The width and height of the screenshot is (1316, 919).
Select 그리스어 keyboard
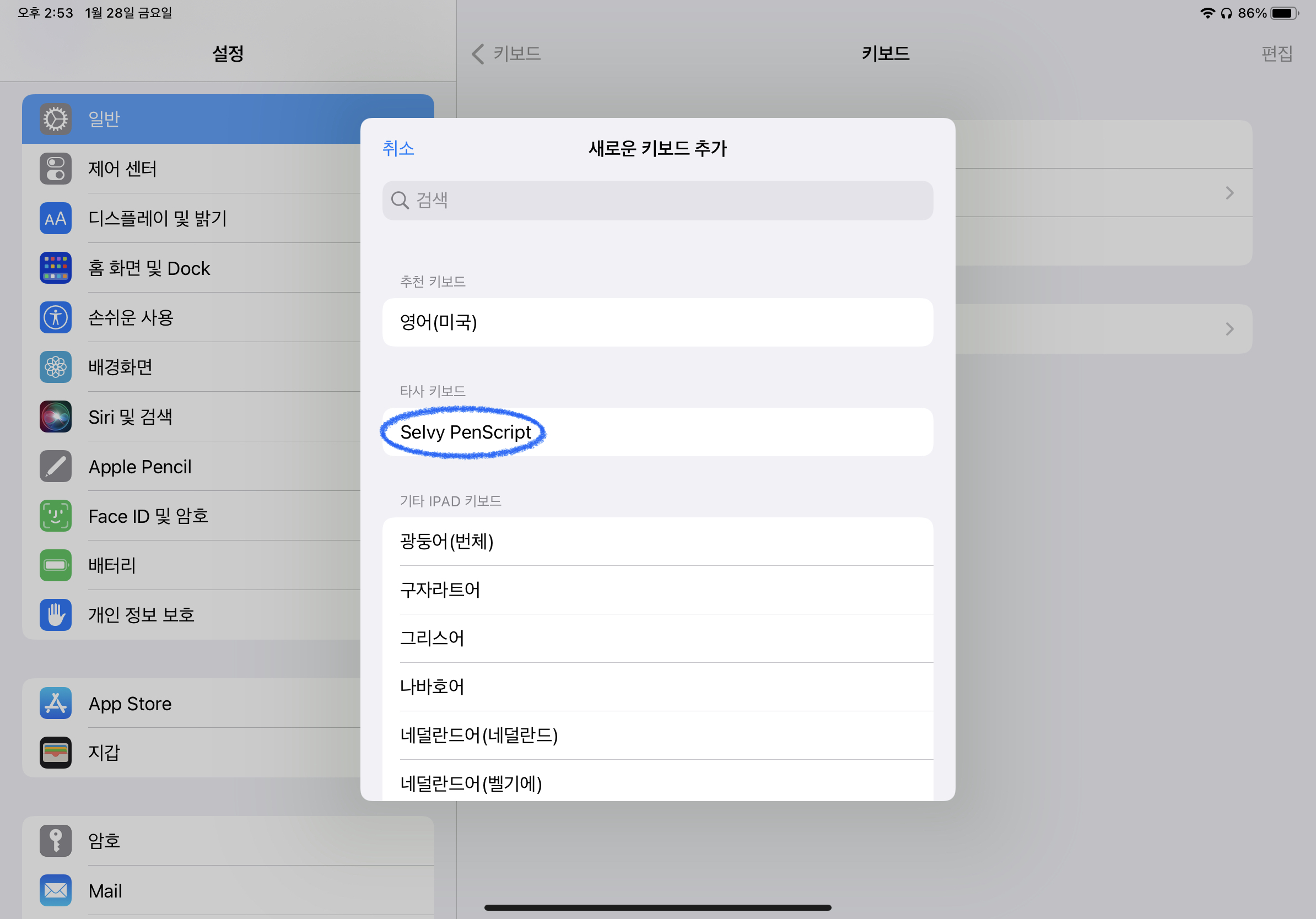(x=657, y=638)
